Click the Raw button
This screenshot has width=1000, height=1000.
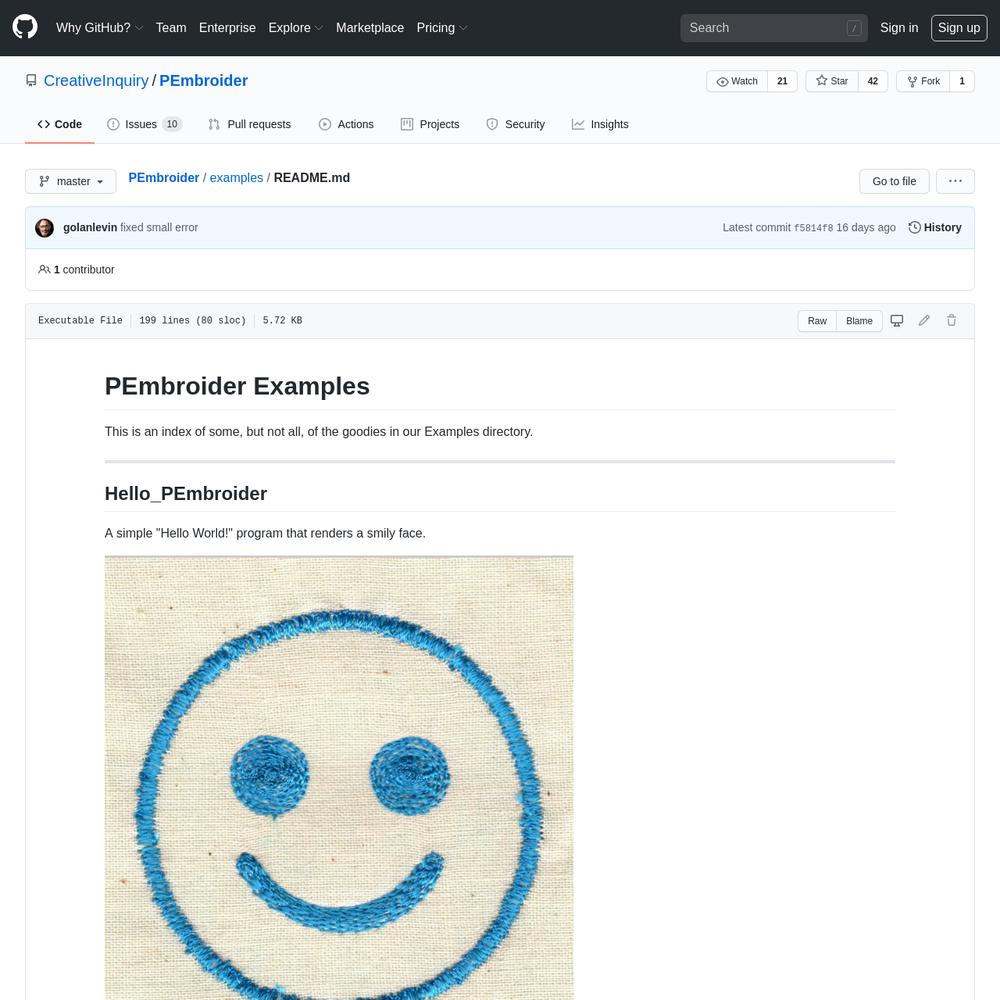click(x=817, y=321)
